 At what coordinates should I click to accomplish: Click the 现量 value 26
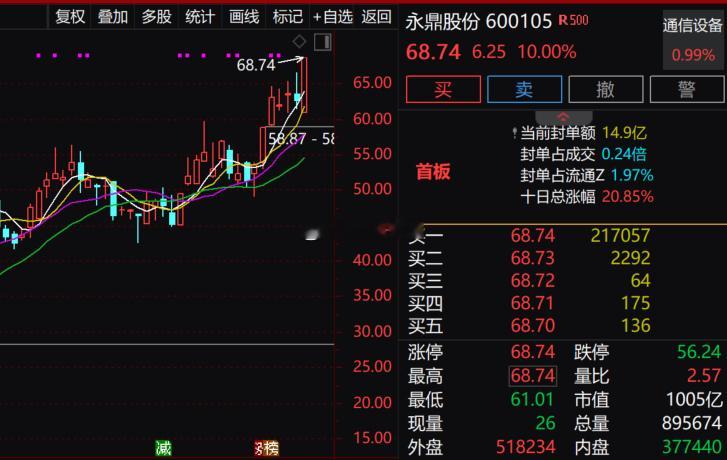point(545,423)
